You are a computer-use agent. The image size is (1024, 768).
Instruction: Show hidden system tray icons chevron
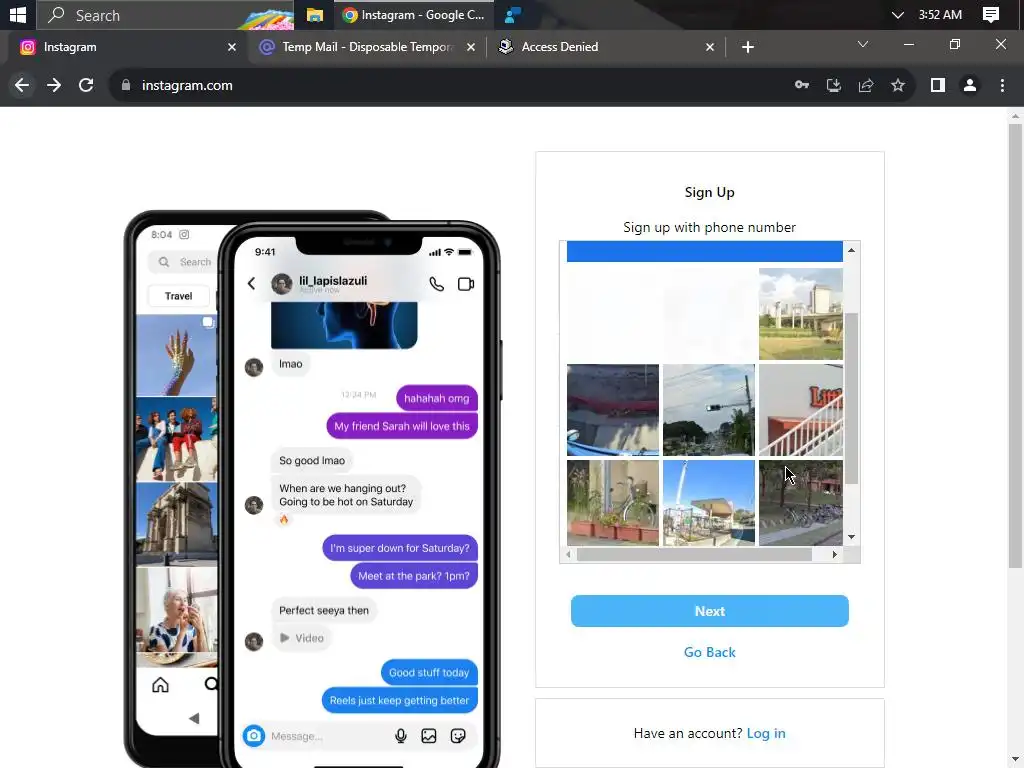[x=897, y=14]
